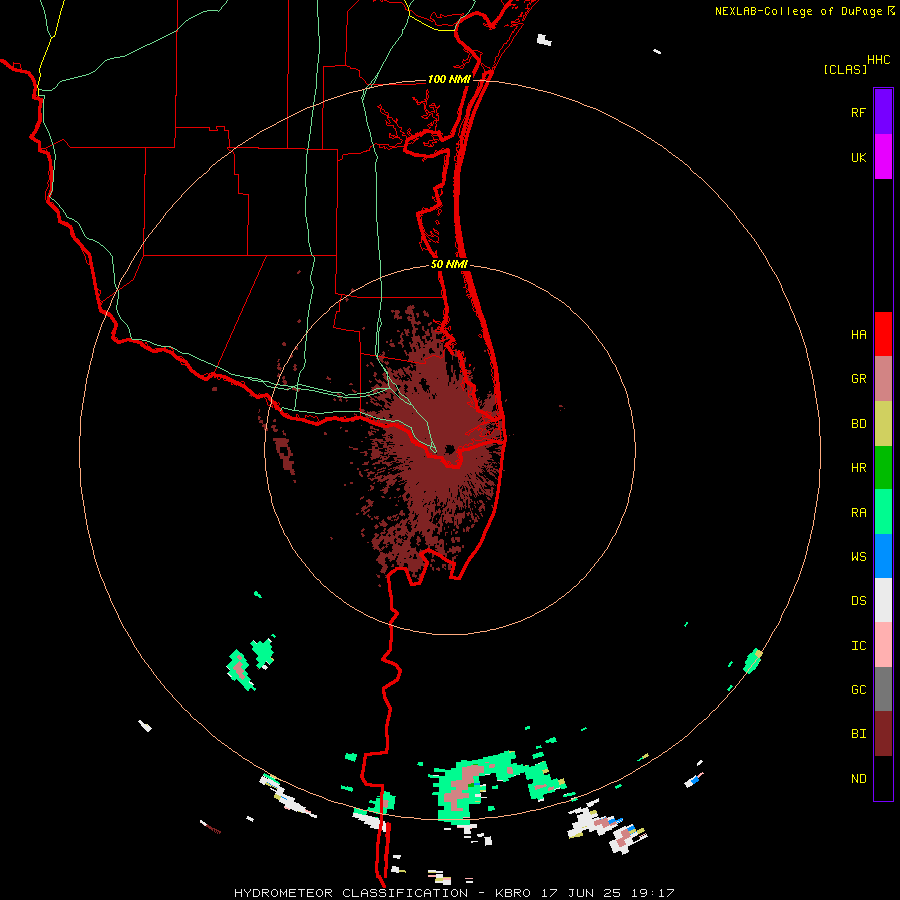Click the DS legend label
This screenshot has width=900, height=900.
pyautogui.click(x=858, y=601)
